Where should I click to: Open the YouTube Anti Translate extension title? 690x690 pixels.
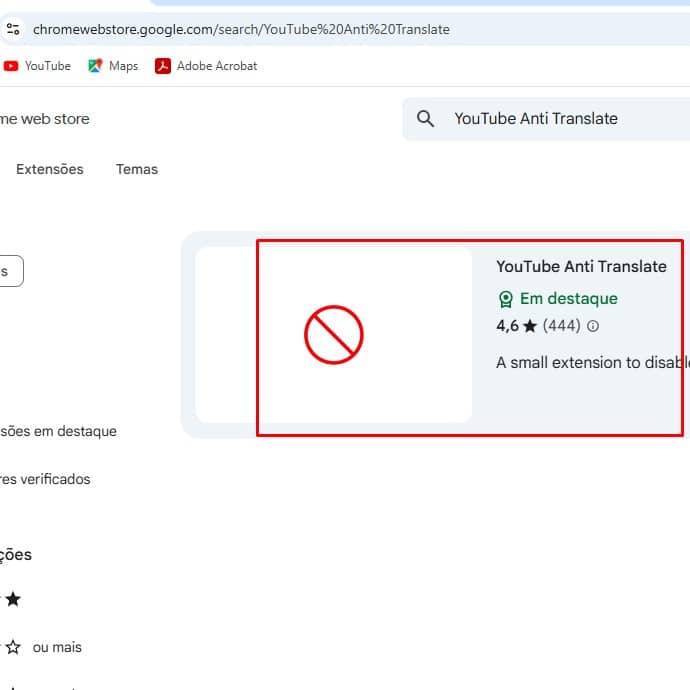pos(581,266)
